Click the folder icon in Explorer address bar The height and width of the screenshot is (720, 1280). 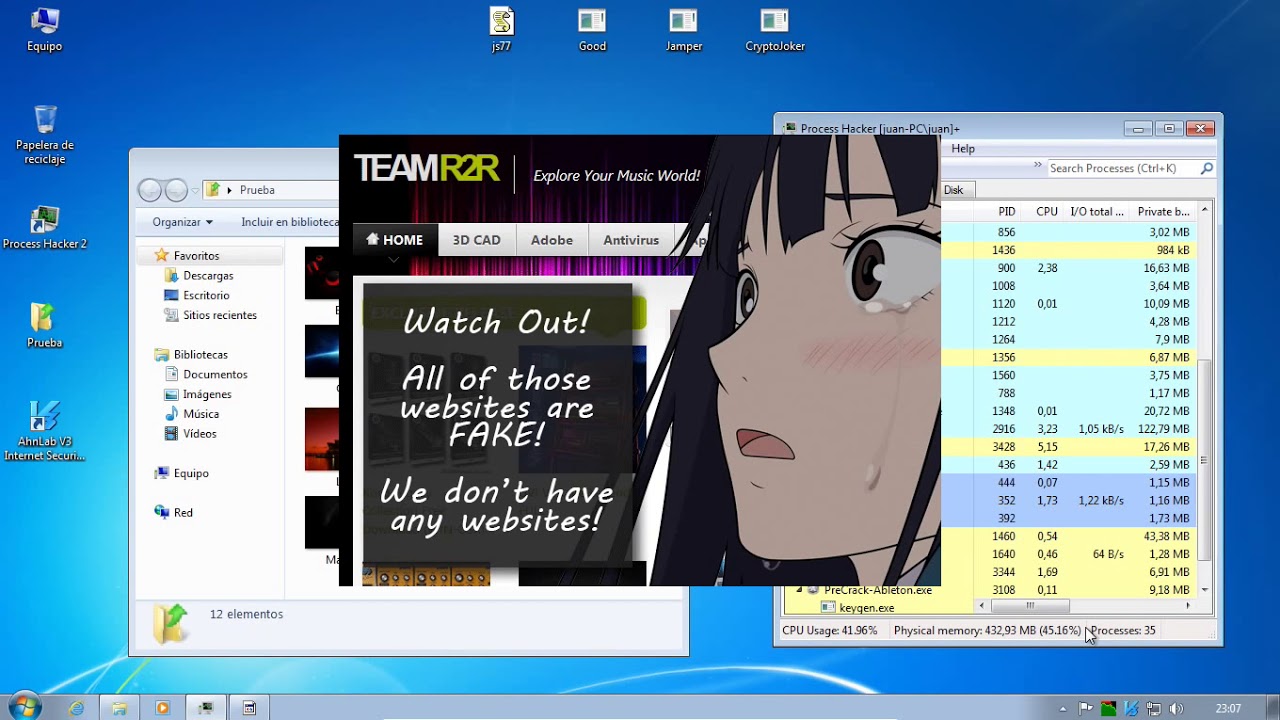pyautogui.click(x=212, y=190)
